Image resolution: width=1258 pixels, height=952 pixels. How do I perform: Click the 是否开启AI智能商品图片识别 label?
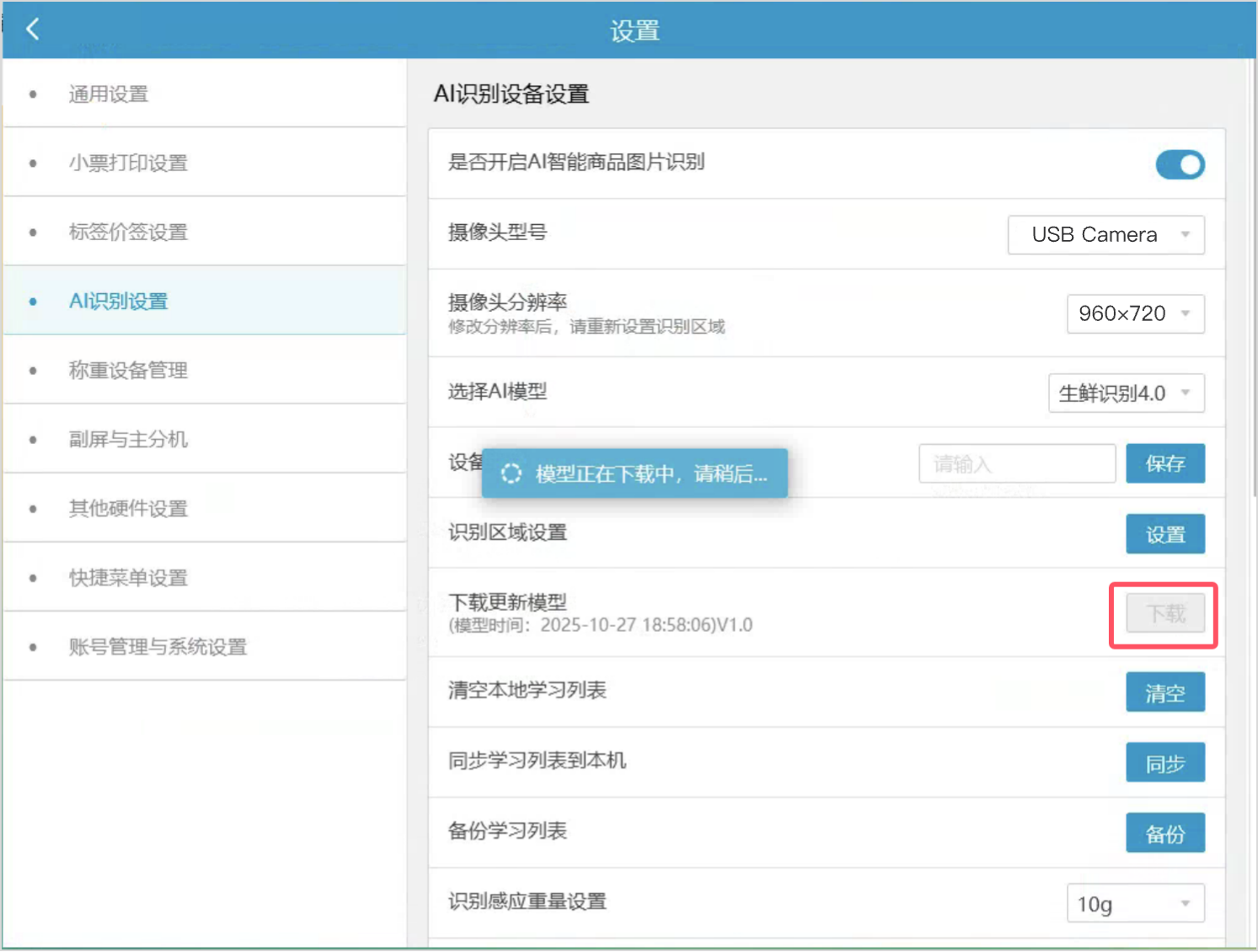click(576, 162)
